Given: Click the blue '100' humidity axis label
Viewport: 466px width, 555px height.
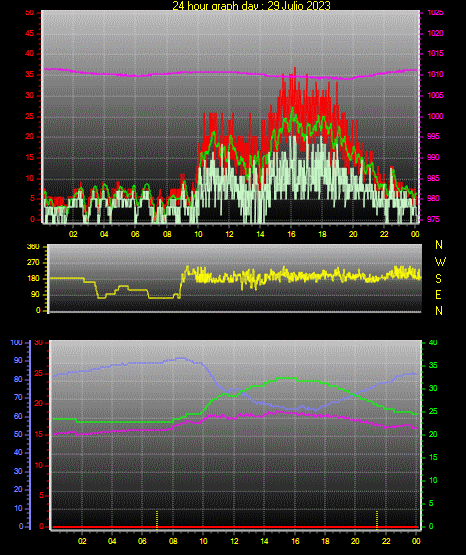Looking at the screenshot, I should tap(17, 343).
